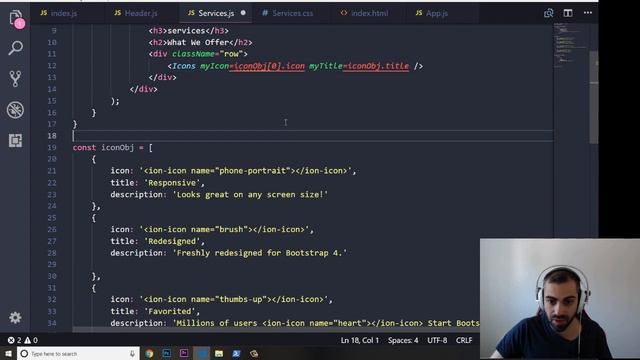Click the open changes editor icon
This screenshot has width=640, height=360.
(x=549, y=13)
